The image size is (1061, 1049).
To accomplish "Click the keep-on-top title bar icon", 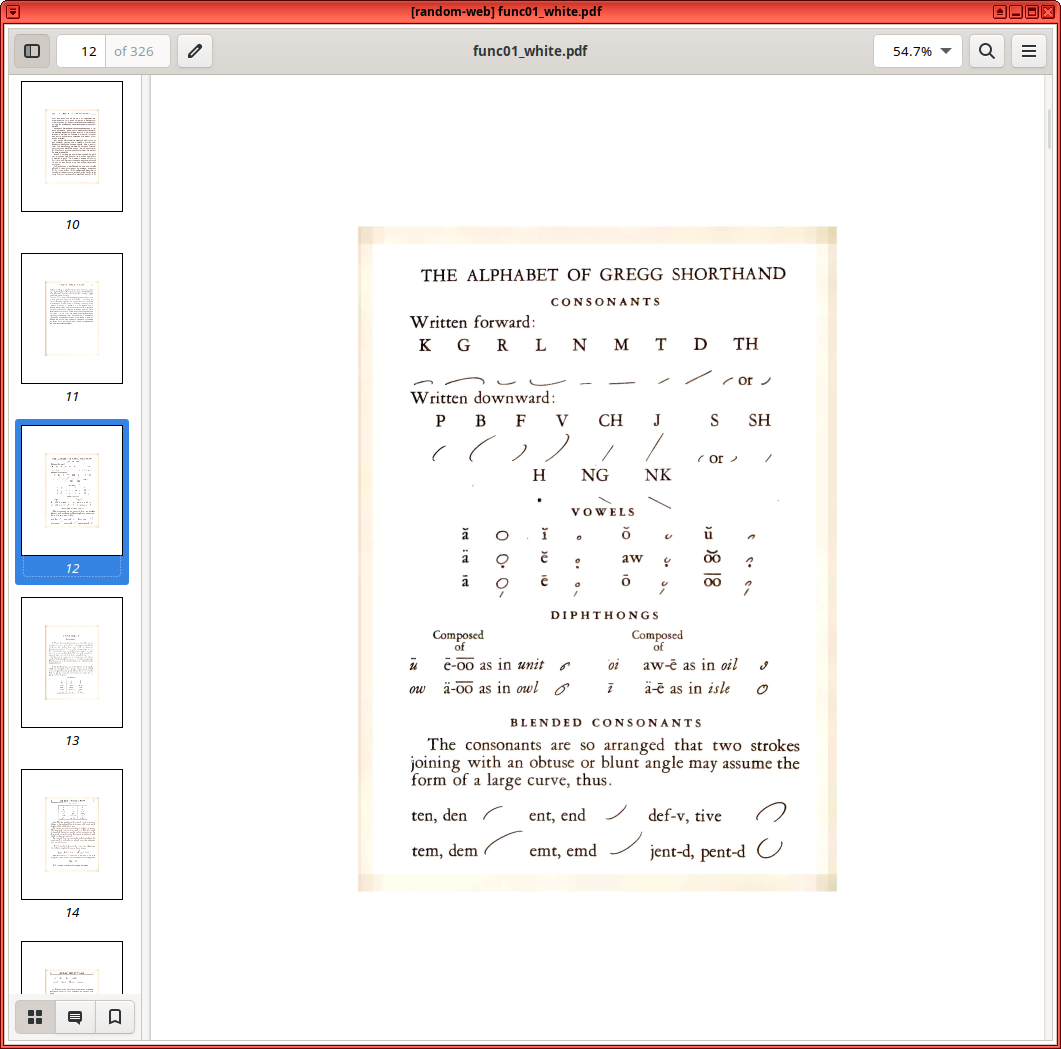I will [1000, 12].
